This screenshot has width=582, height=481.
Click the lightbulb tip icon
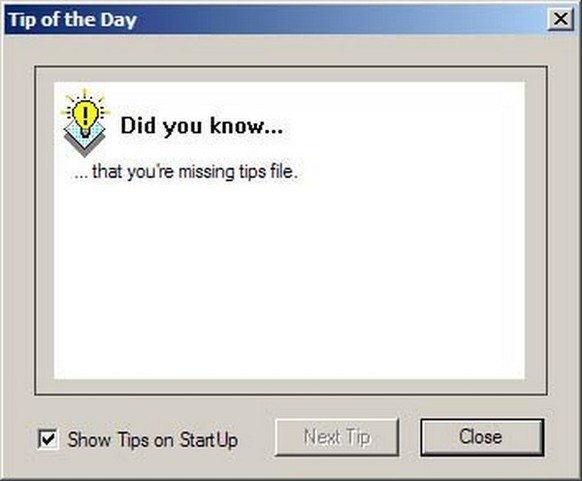[x=85, y=122]
